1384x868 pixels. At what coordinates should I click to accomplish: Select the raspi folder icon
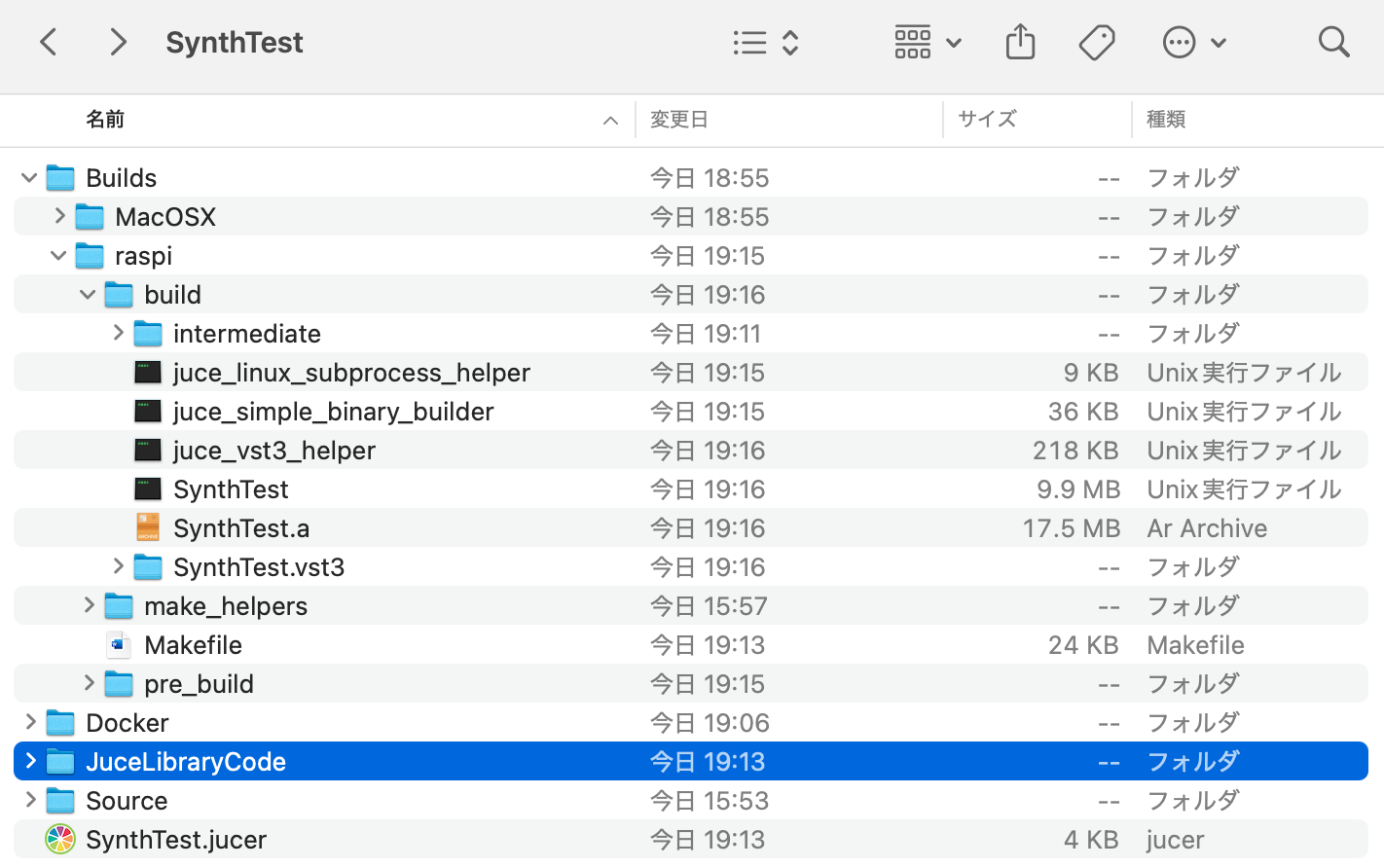pos(90,256)
